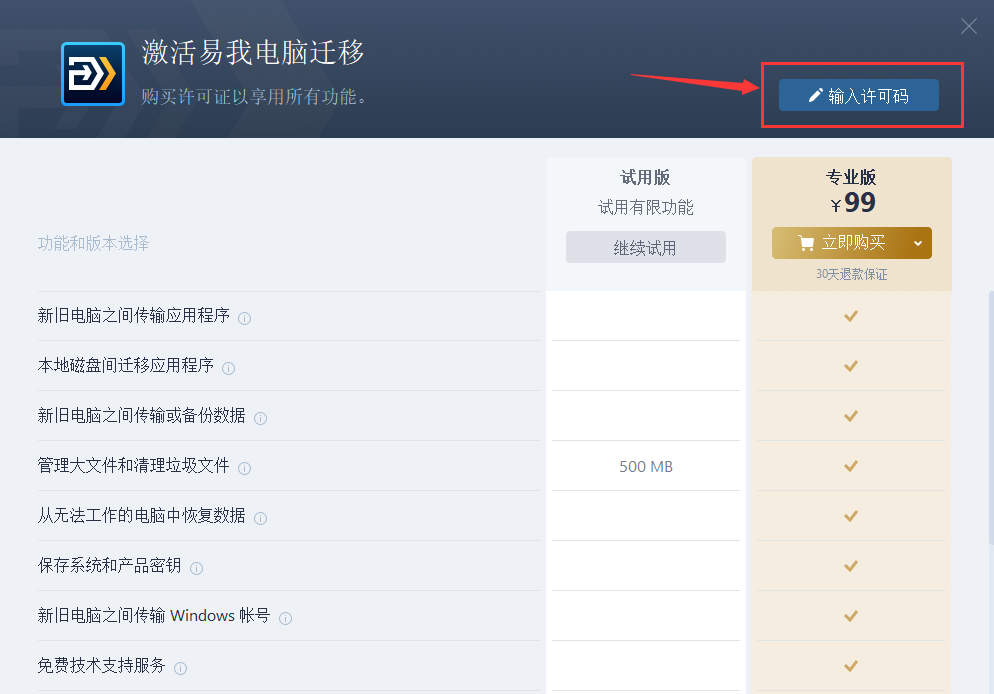Click the 试用版 column heading

[645, 177]
